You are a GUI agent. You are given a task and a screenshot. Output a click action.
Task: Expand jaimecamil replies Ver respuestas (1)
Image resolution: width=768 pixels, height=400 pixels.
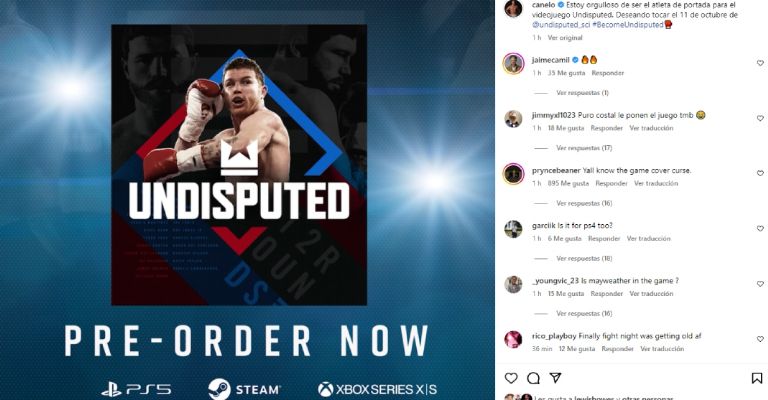pos(582,93)
